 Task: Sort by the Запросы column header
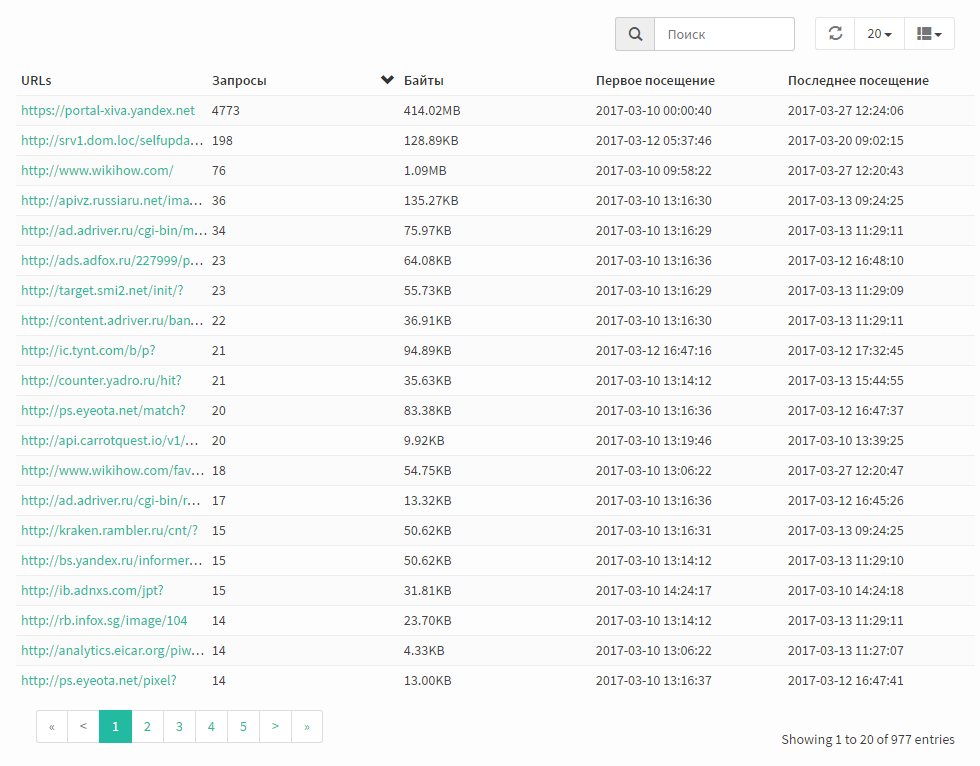pos(239,81)
